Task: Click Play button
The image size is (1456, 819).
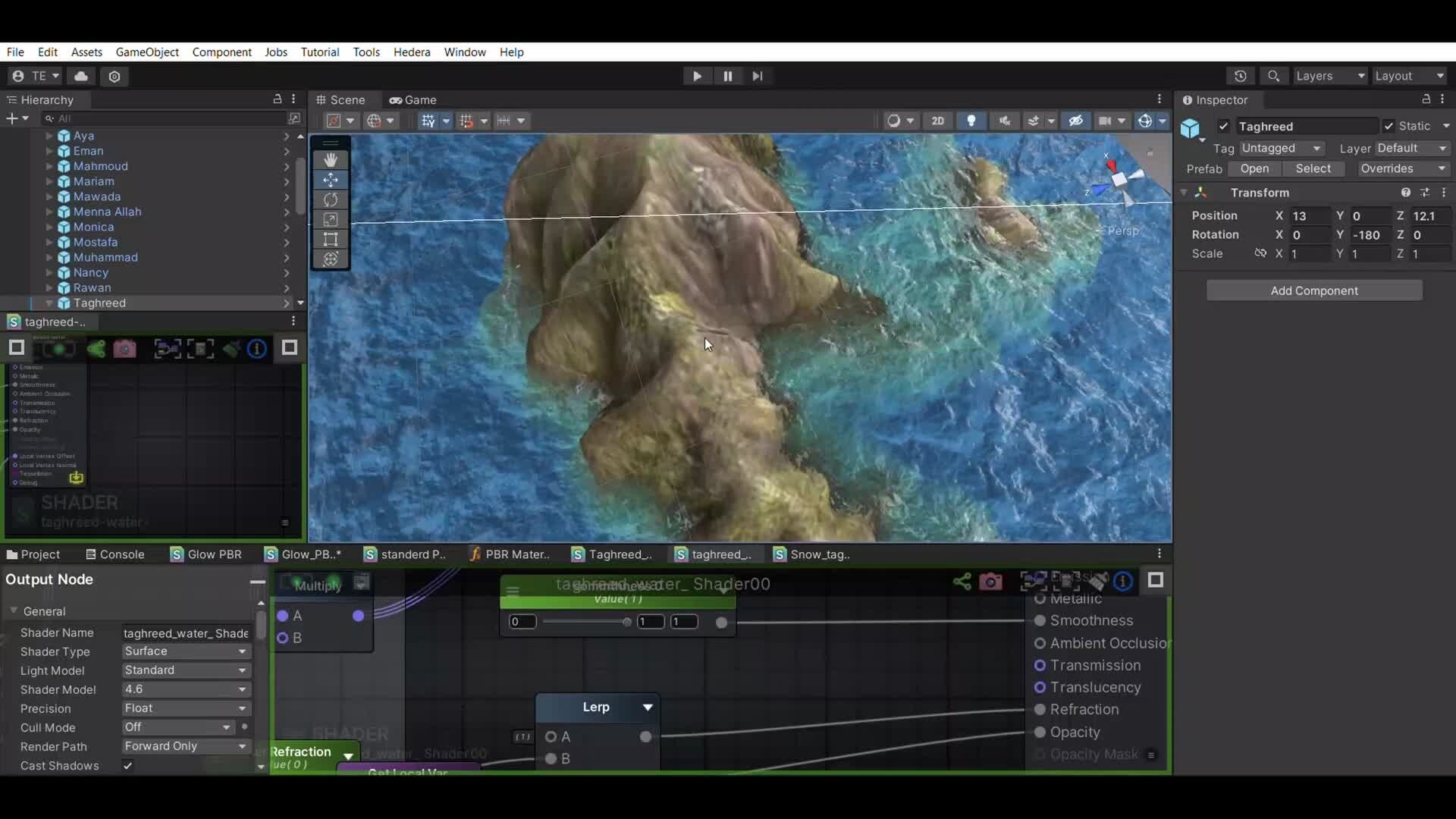Action: (697, 76)
